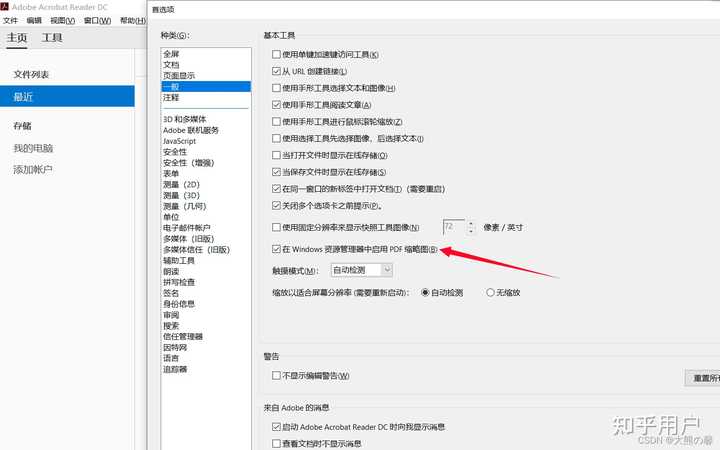The width and height of the screenshot is (720, 450).
Task: Enable 不显示编辑警告 checkbox
Action: [276, 376]
